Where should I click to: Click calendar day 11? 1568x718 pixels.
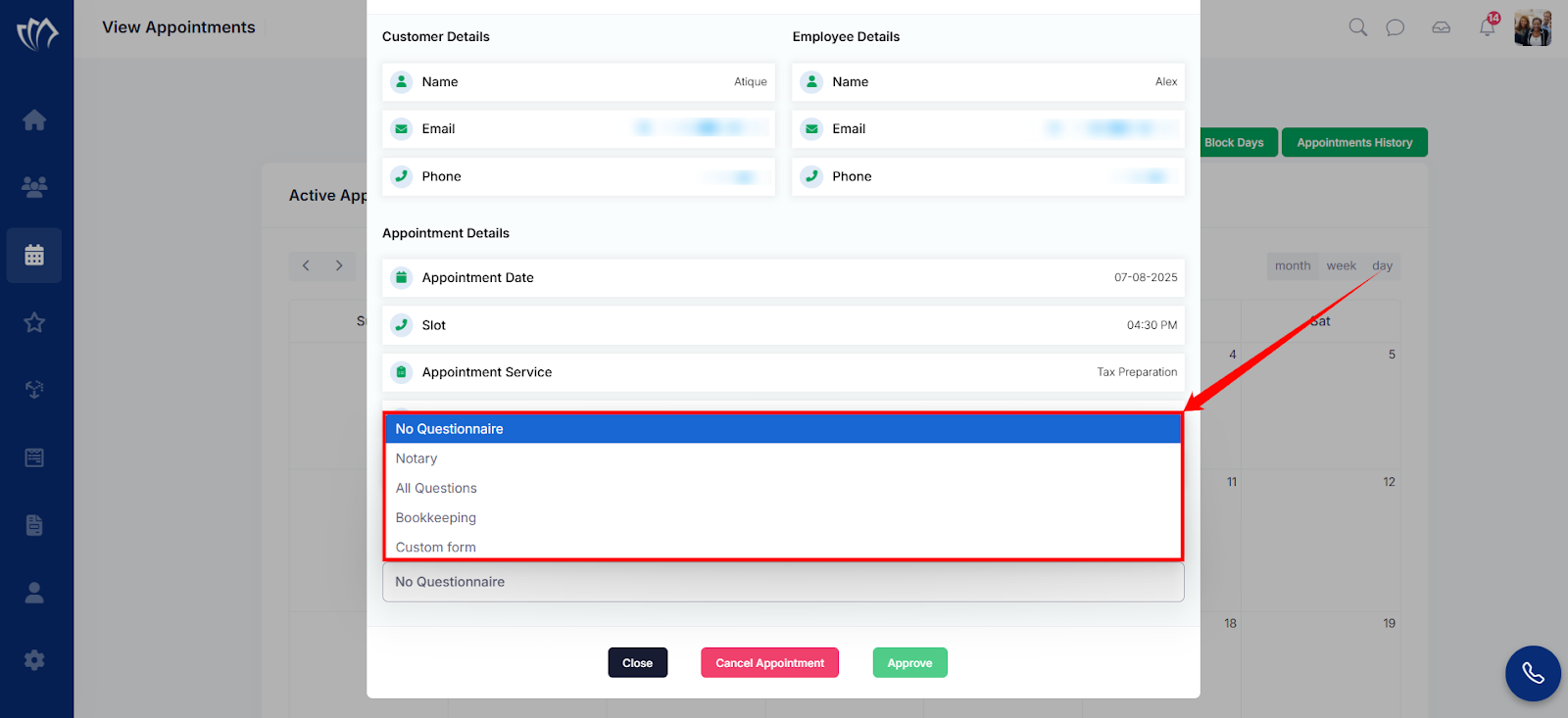(x=1232, y=482)
